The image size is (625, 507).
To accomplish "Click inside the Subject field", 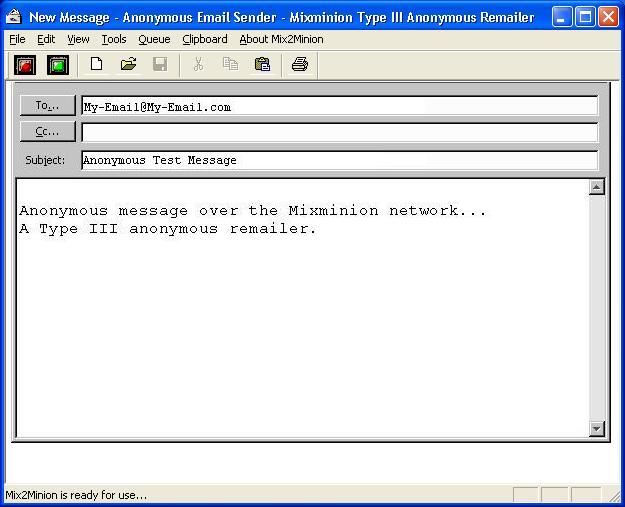I will pyautogui.click(x=340, y=160).
